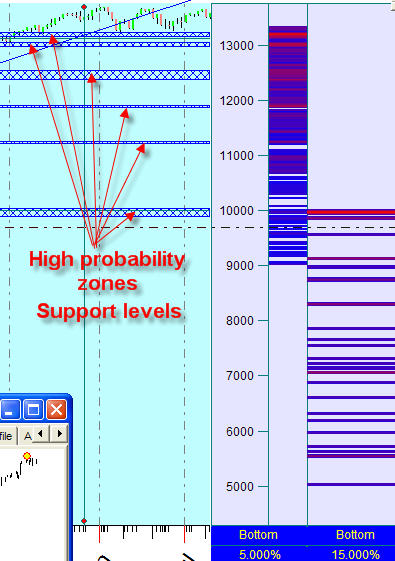This screenshot has height=561, width=395.
Task: Select the 5.000% value cell
Action: pyautogui.click(x=259, y=554)
